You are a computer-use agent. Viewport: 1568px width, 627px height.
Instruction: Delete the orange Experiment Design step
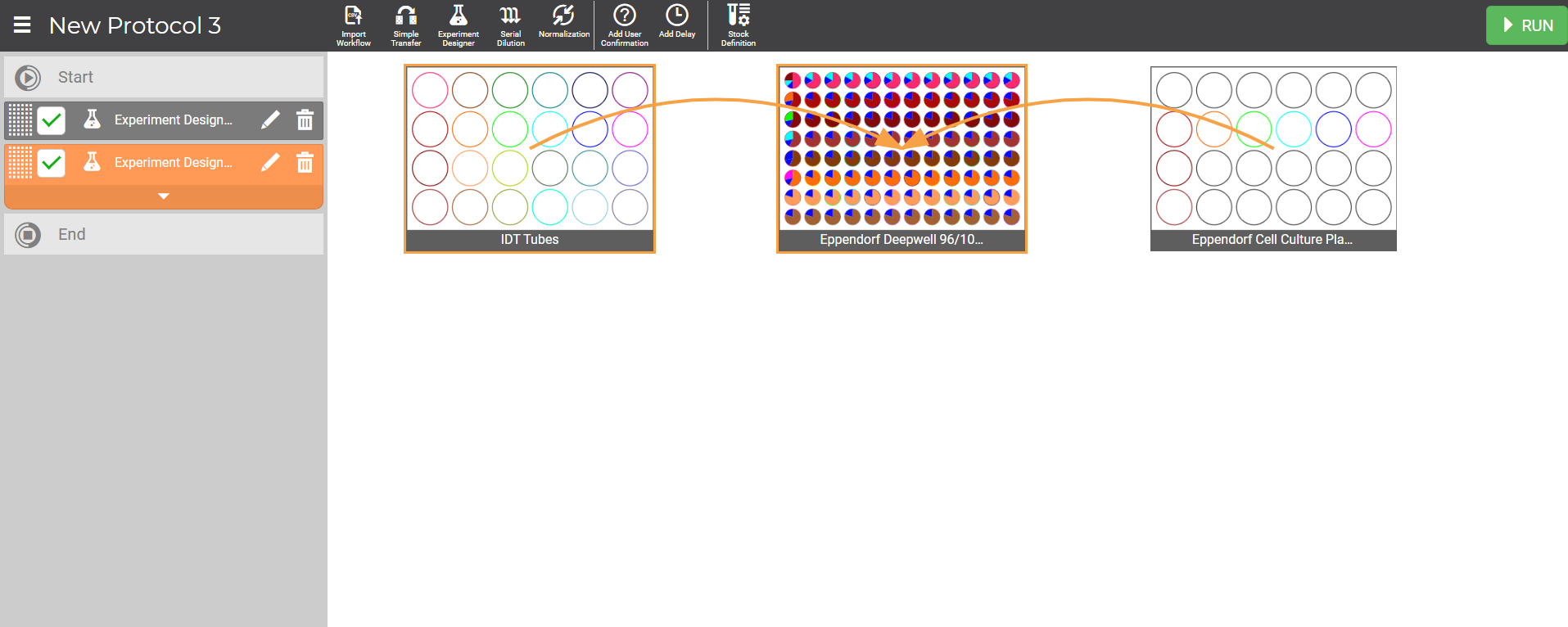[305, 163]
